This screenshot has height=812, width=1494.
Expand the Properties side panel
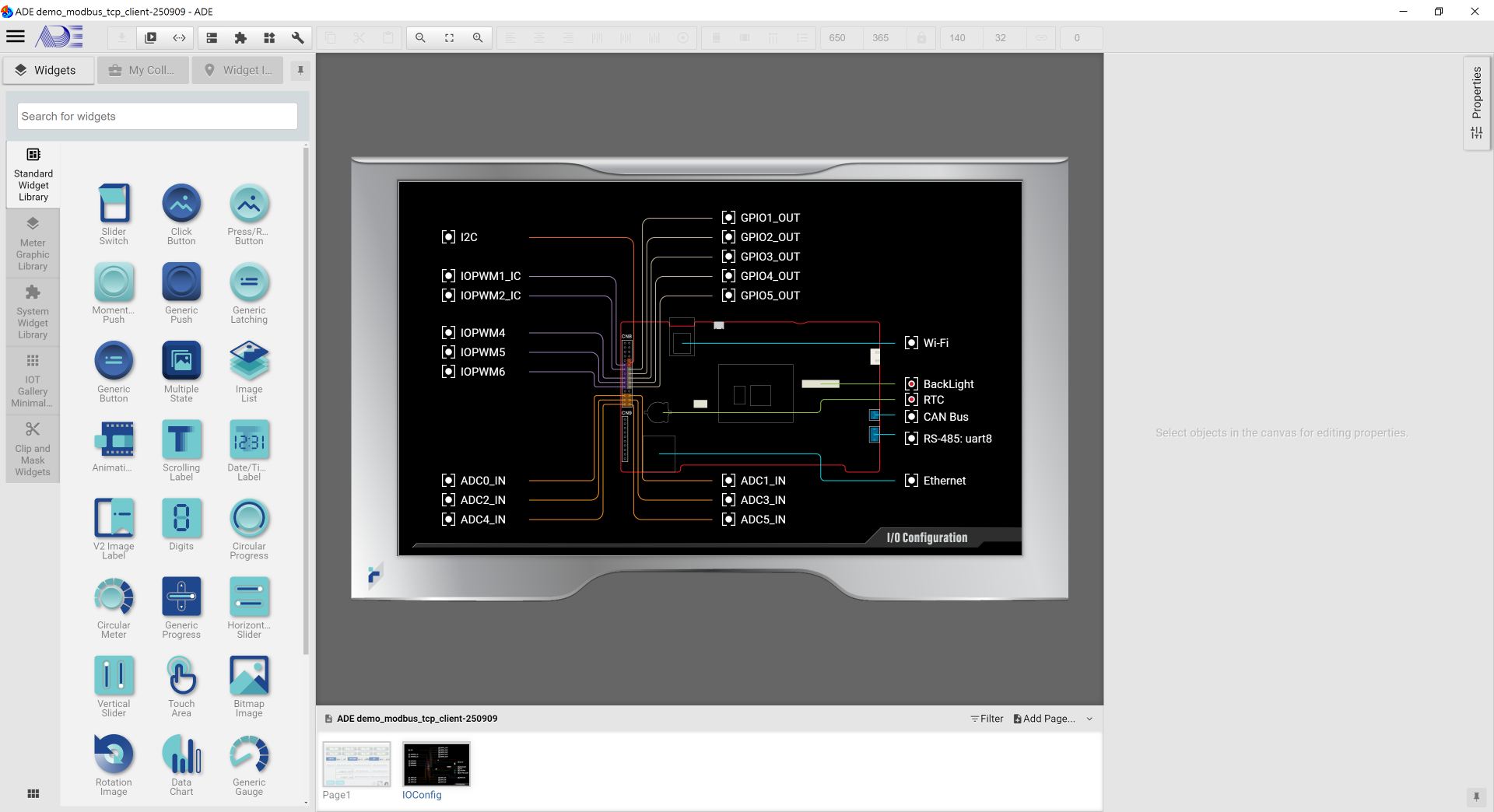click(1476, 101)
